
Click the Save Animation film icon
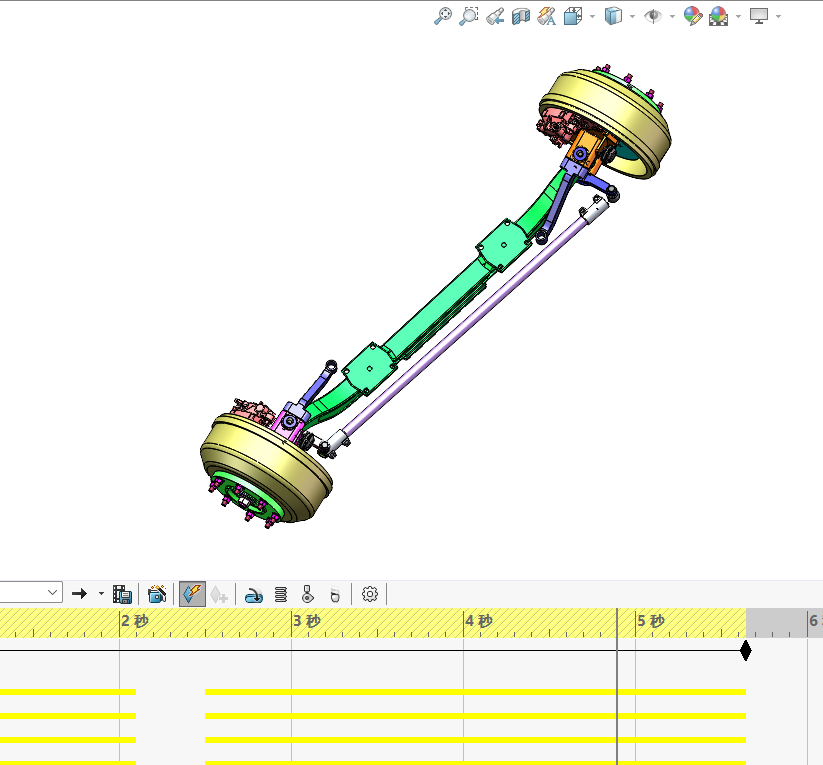[122, 594]
